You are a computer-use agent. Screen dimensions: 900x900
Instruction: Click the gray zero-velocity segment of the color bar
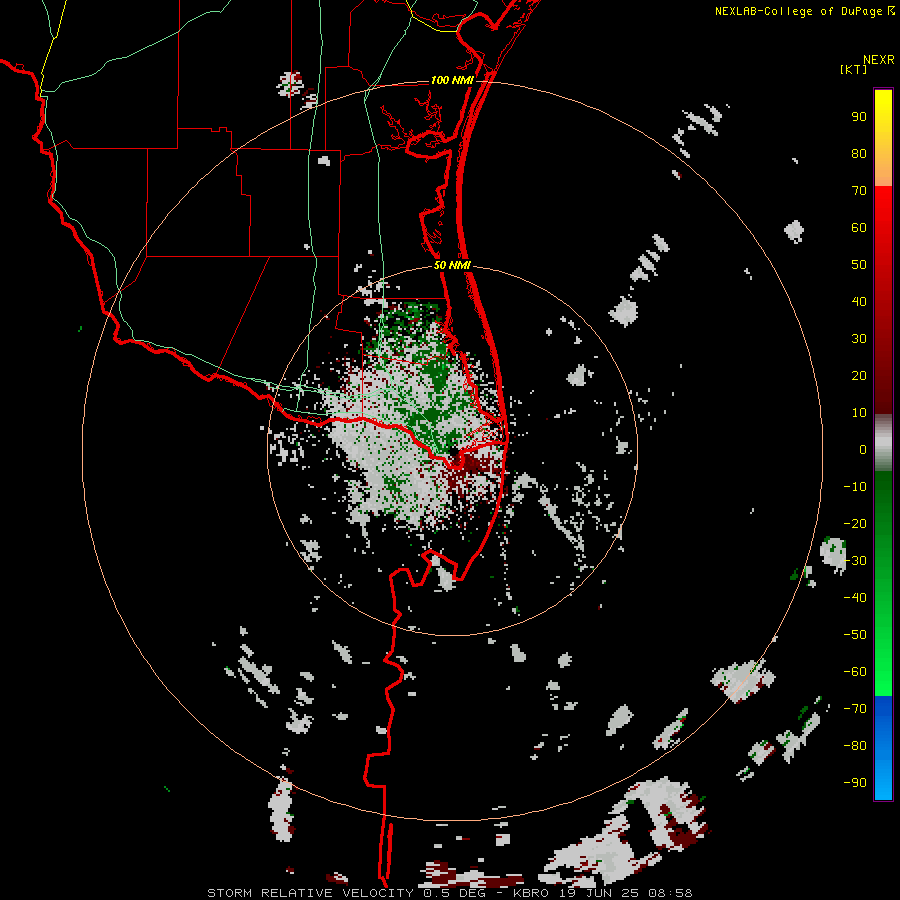pyautogui.click(x=883, y=443)
